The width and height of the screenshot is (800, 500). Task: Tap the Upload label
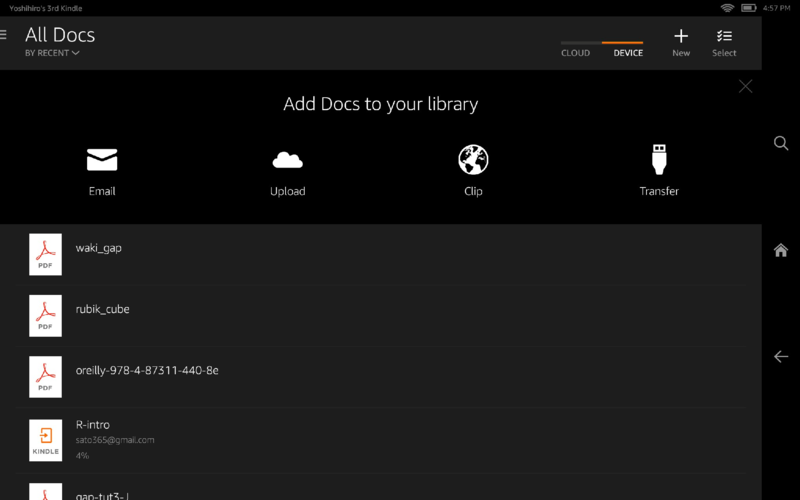click(x=288, y=191)
